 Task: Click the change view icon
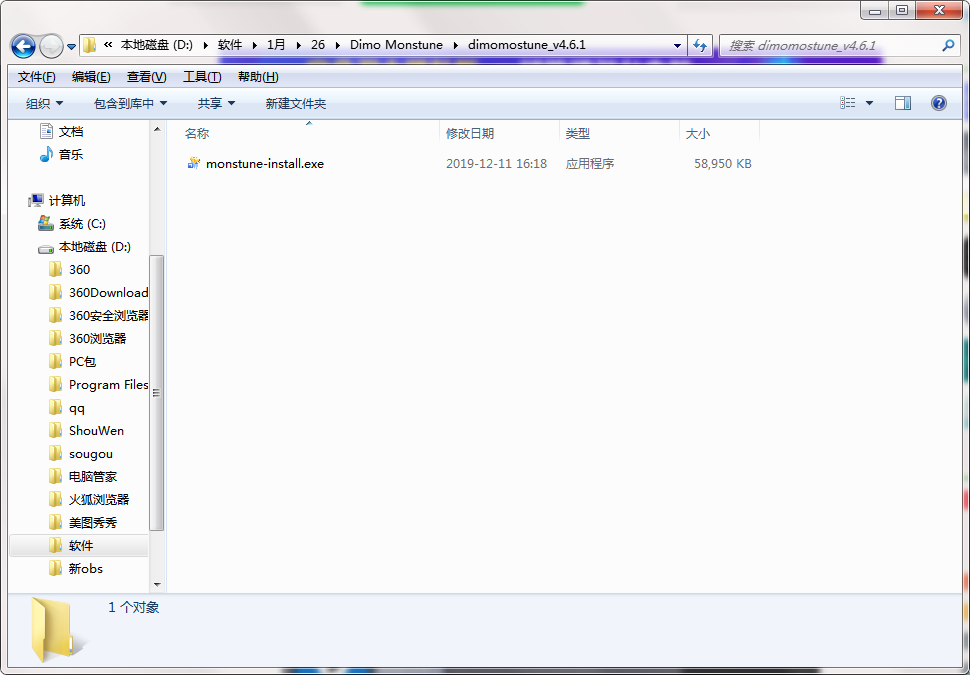click(848, 103)
